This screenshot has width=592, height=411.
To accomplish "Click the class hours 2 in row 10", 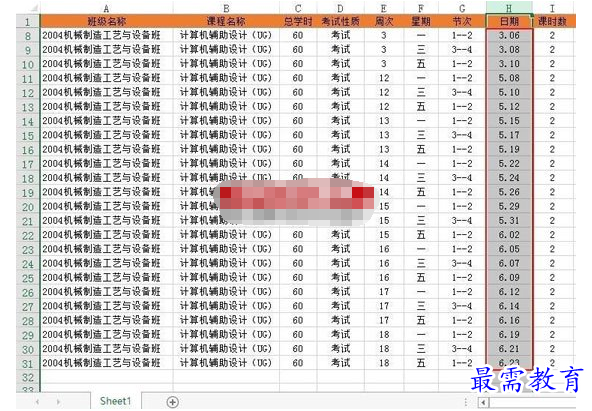I will [x=552, y=64].
